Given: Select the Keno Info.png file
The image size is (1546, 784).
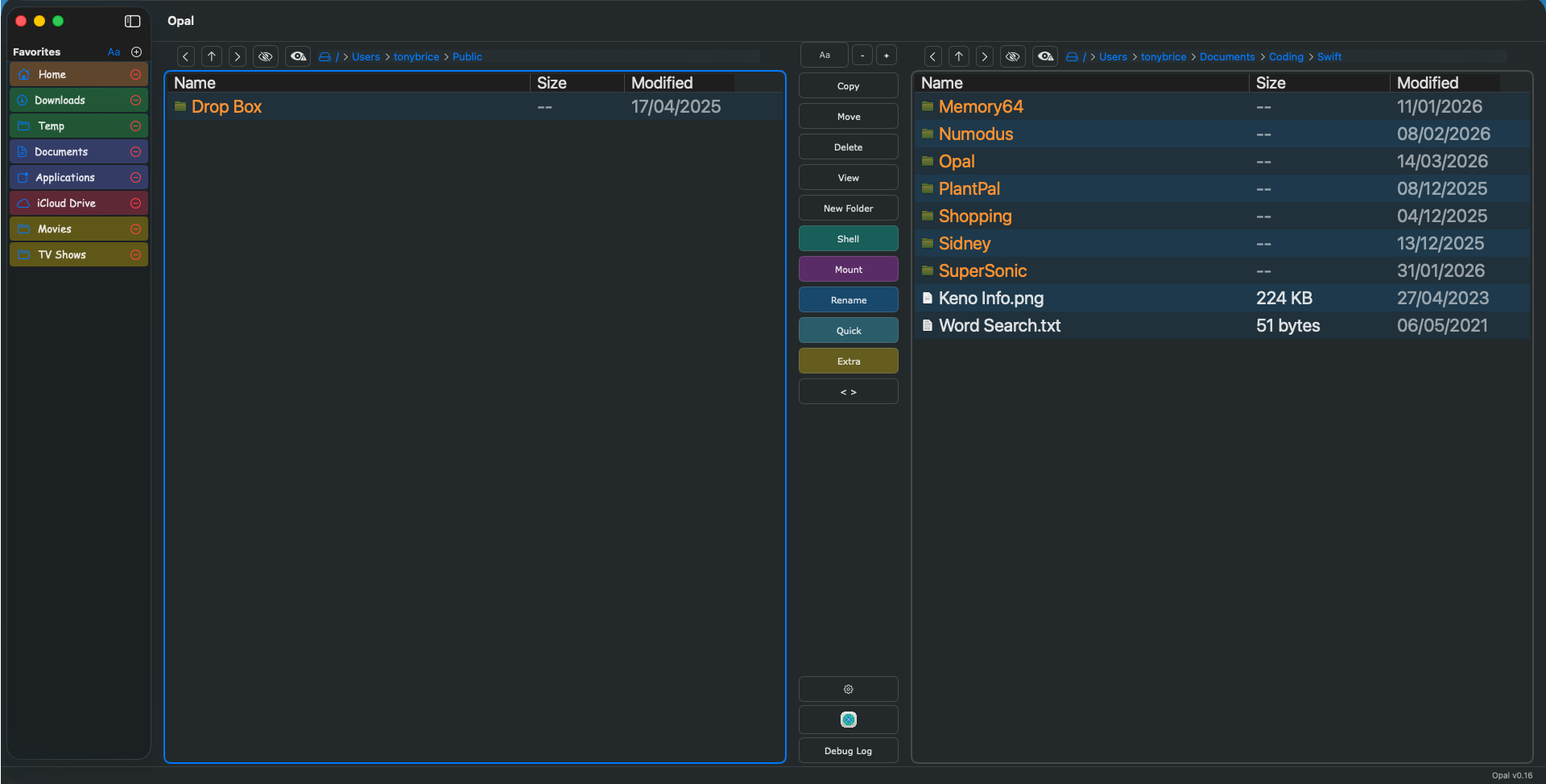Looking at the screenshot, I should pos(990,299).
